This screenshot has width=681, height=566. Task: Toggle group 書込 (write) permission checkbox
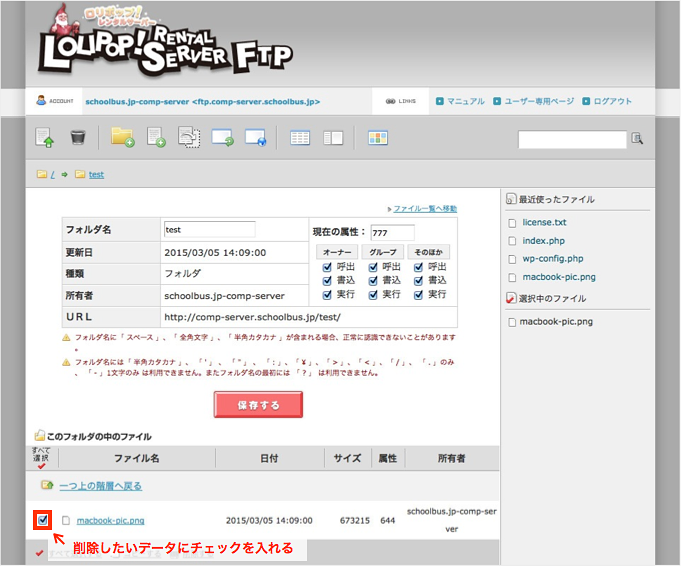[x=373, y=281]
